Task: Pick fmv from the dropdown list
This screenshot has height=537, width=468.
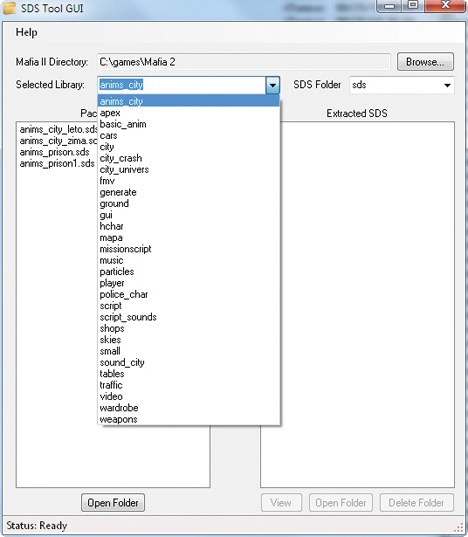Action: pos(189,180)
